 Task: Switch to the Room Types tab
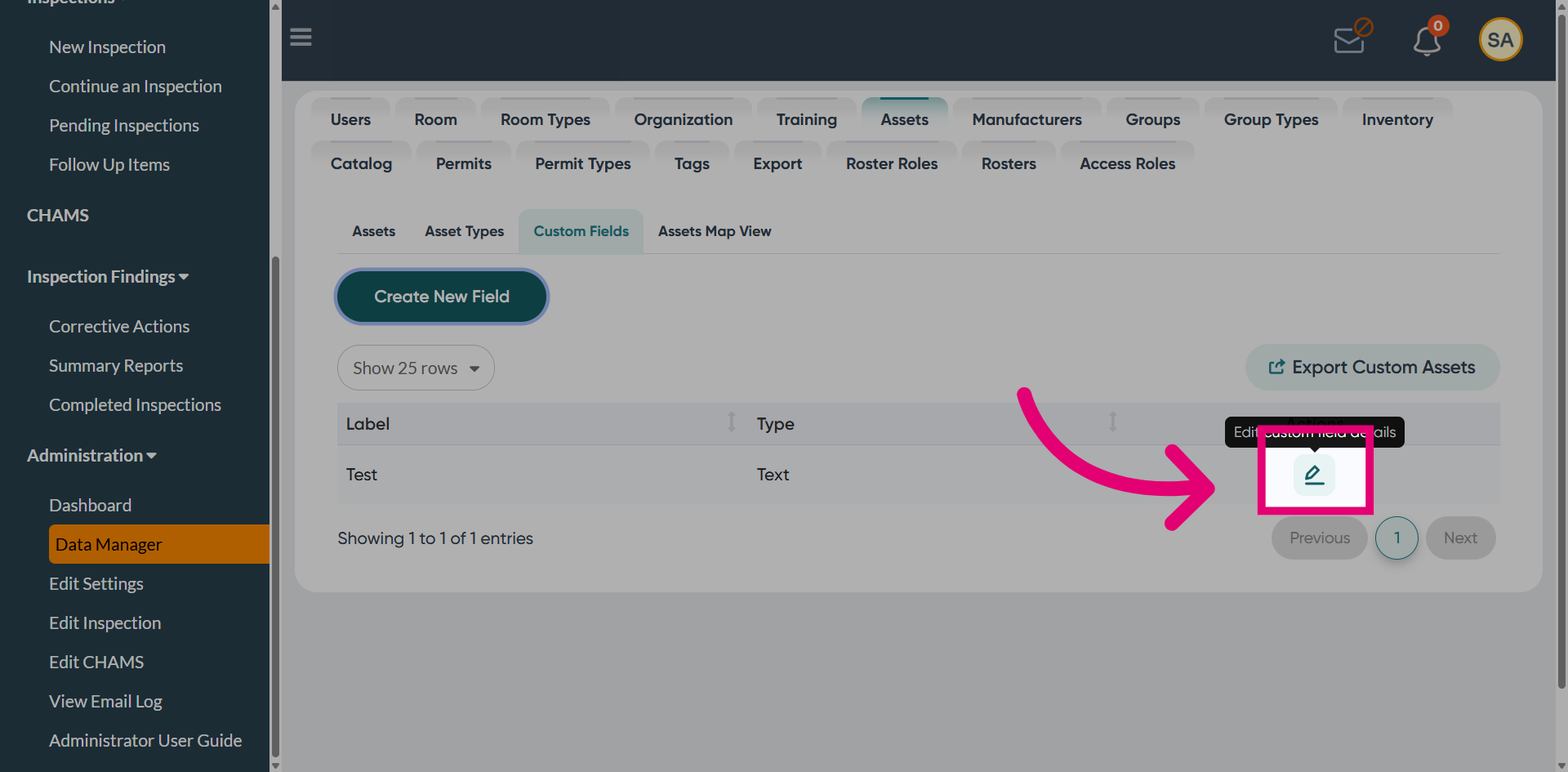546,119
